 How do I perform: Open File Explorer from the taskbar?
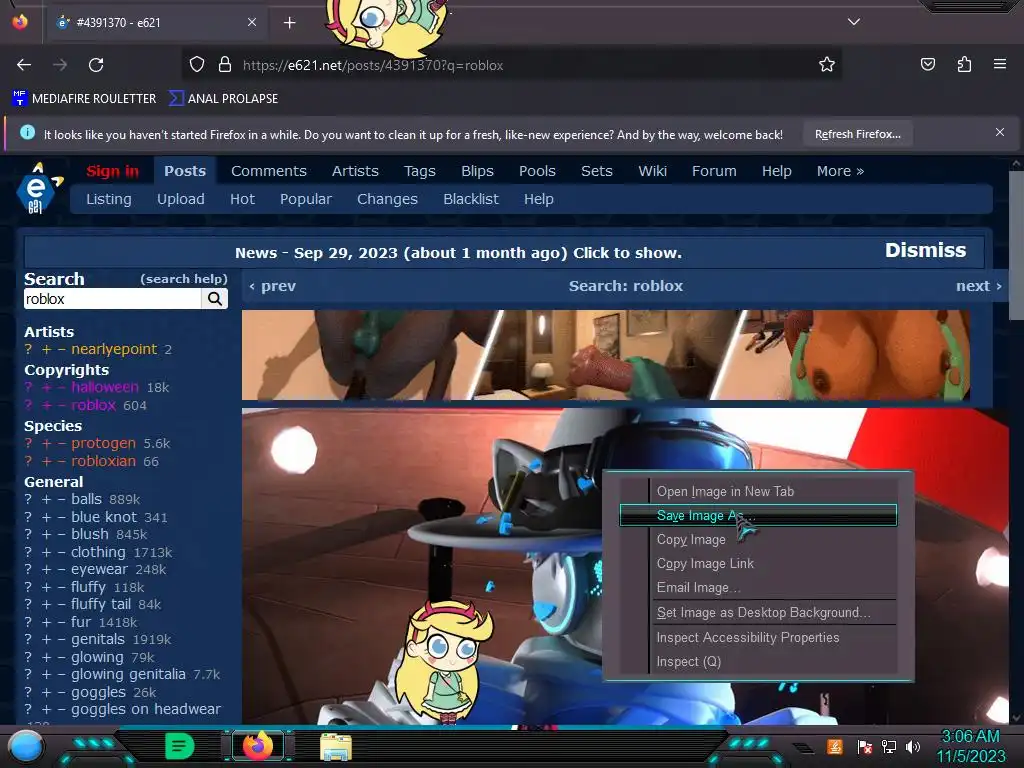(336, 747)
